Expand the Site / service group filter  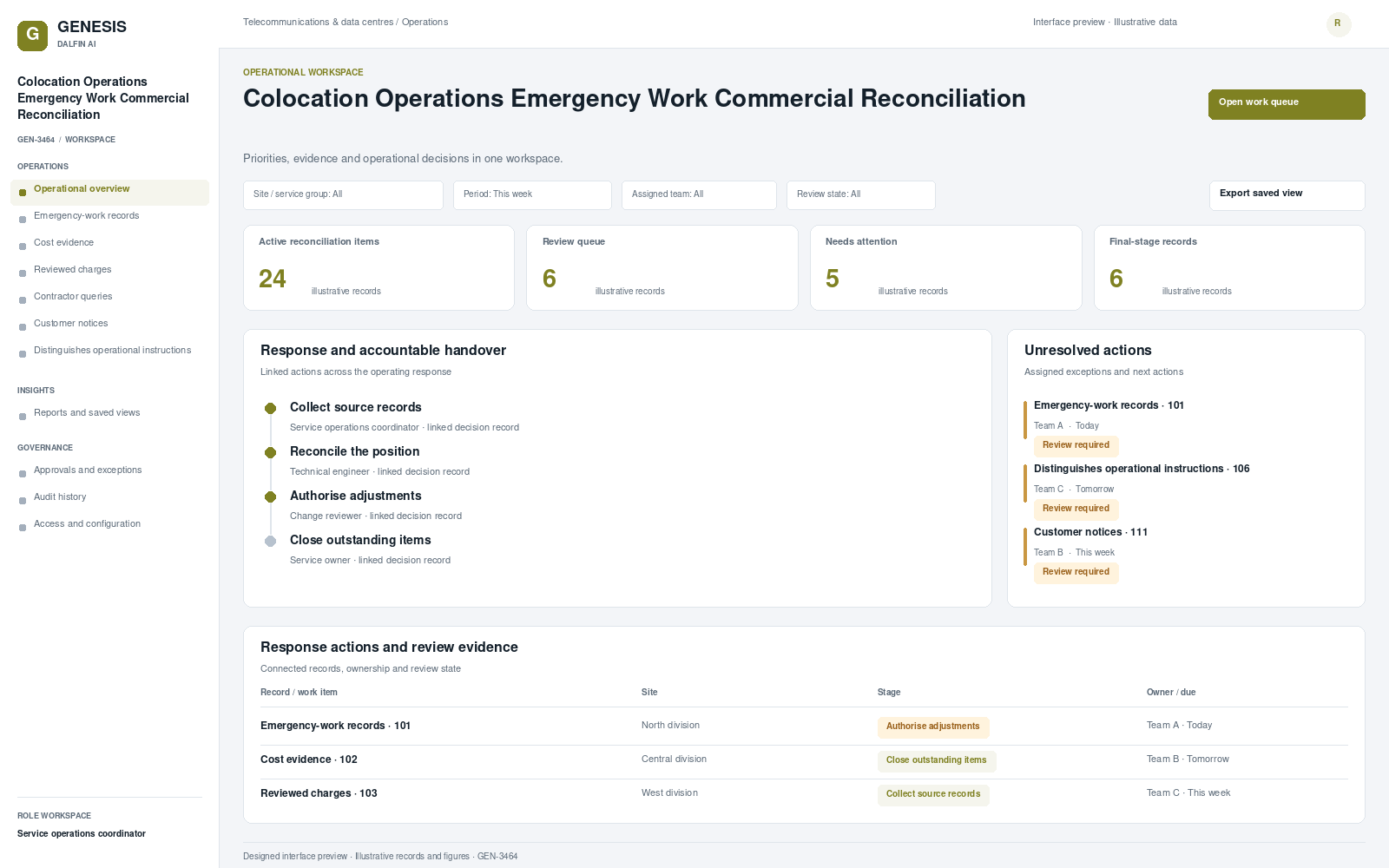pyautogui.click(x=343, y=195)
